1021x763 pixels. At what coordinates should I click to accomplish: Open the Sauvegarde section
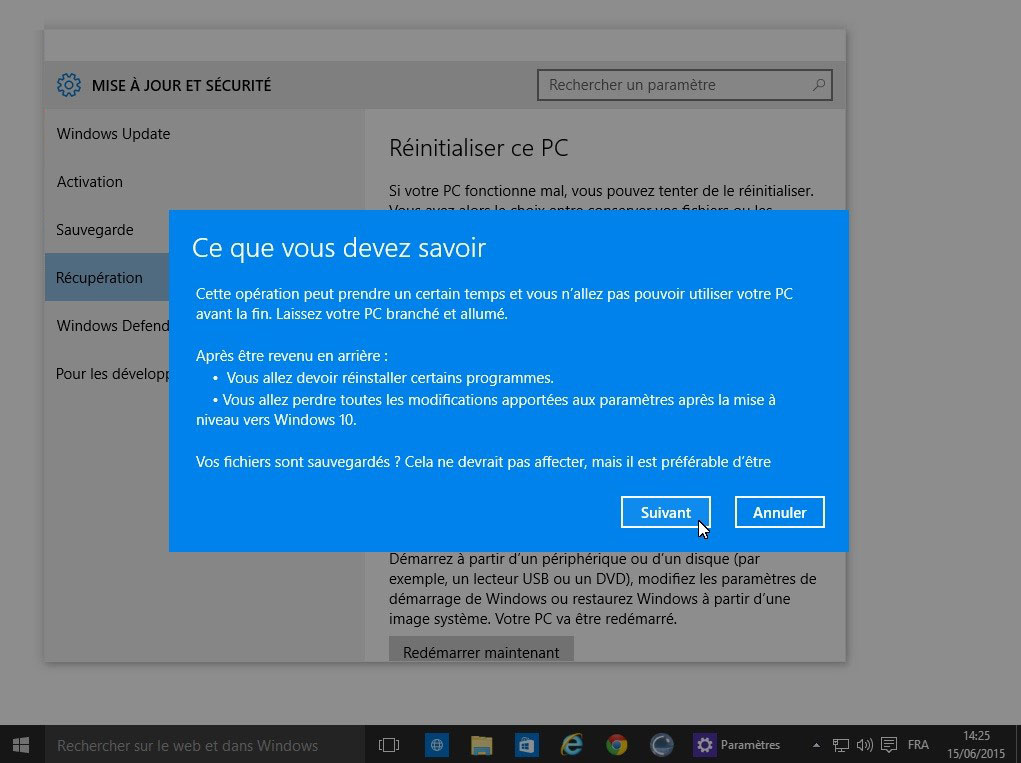click(x=95, y=230)
